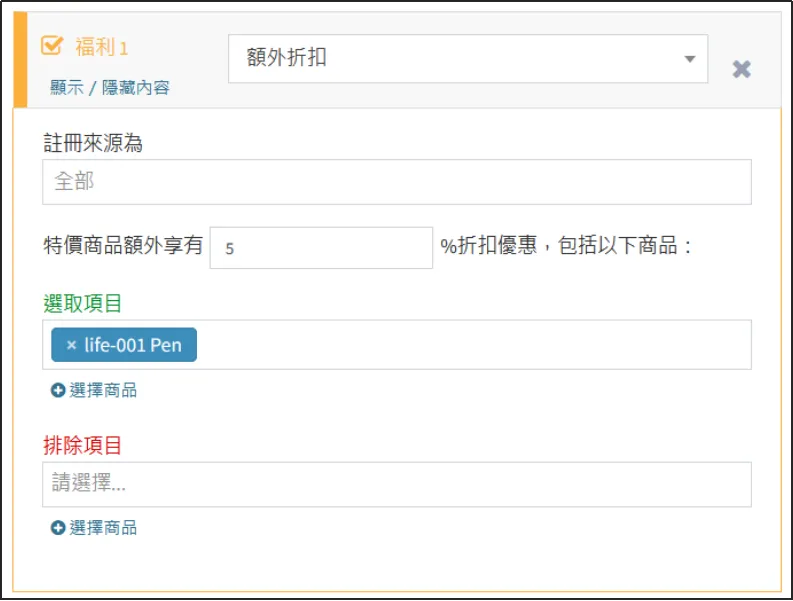Remove 福利1 using the gray X icon
Screen dimensions: 793x601
741,69
